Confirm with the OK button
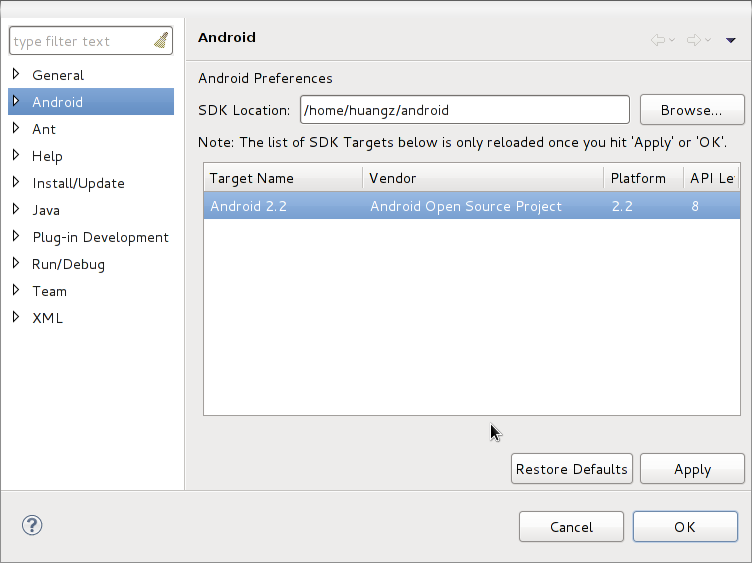Image resolution: width=752 pixels, height=563 pixels. 685,527
